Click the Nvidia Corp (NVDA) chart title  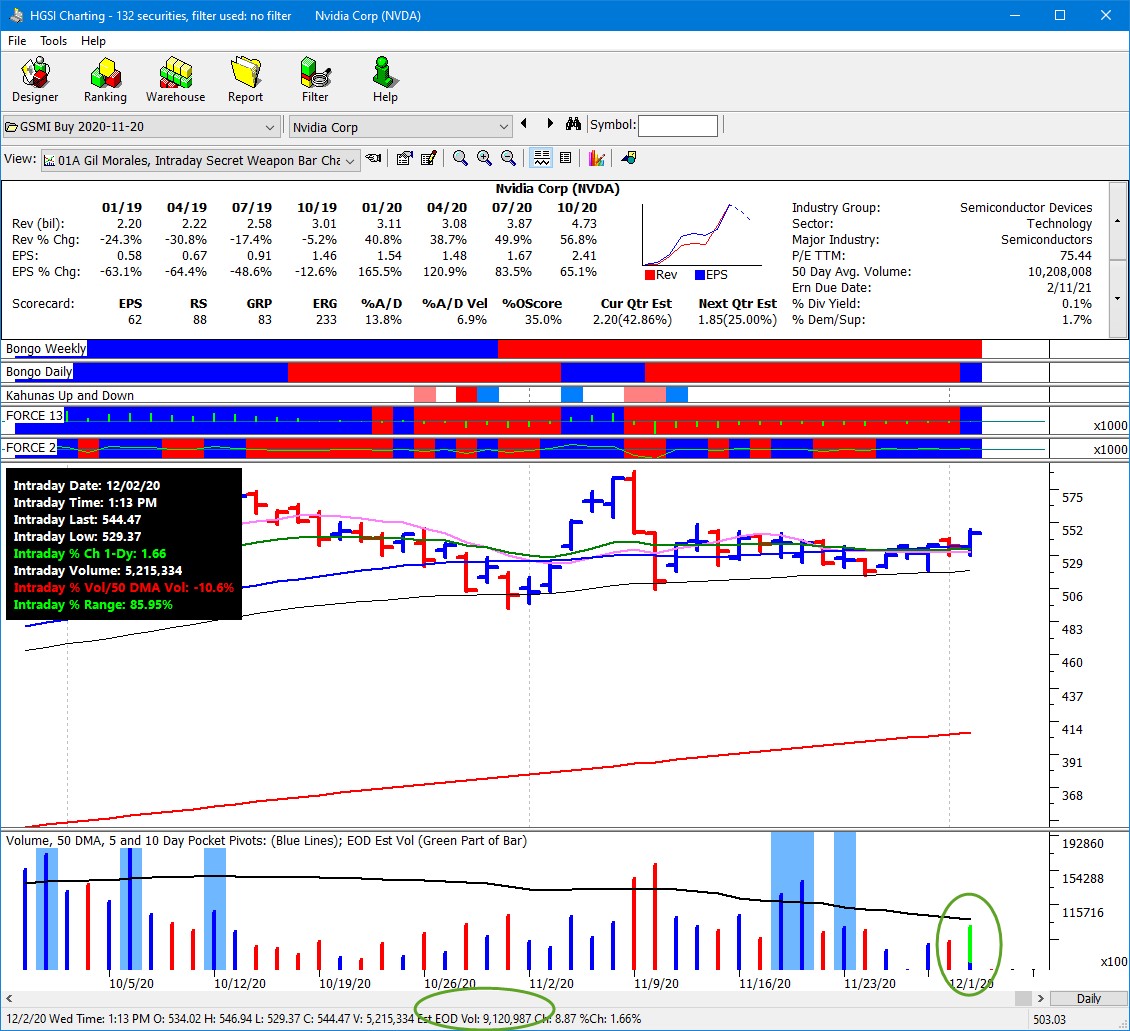tap(557, 189)
